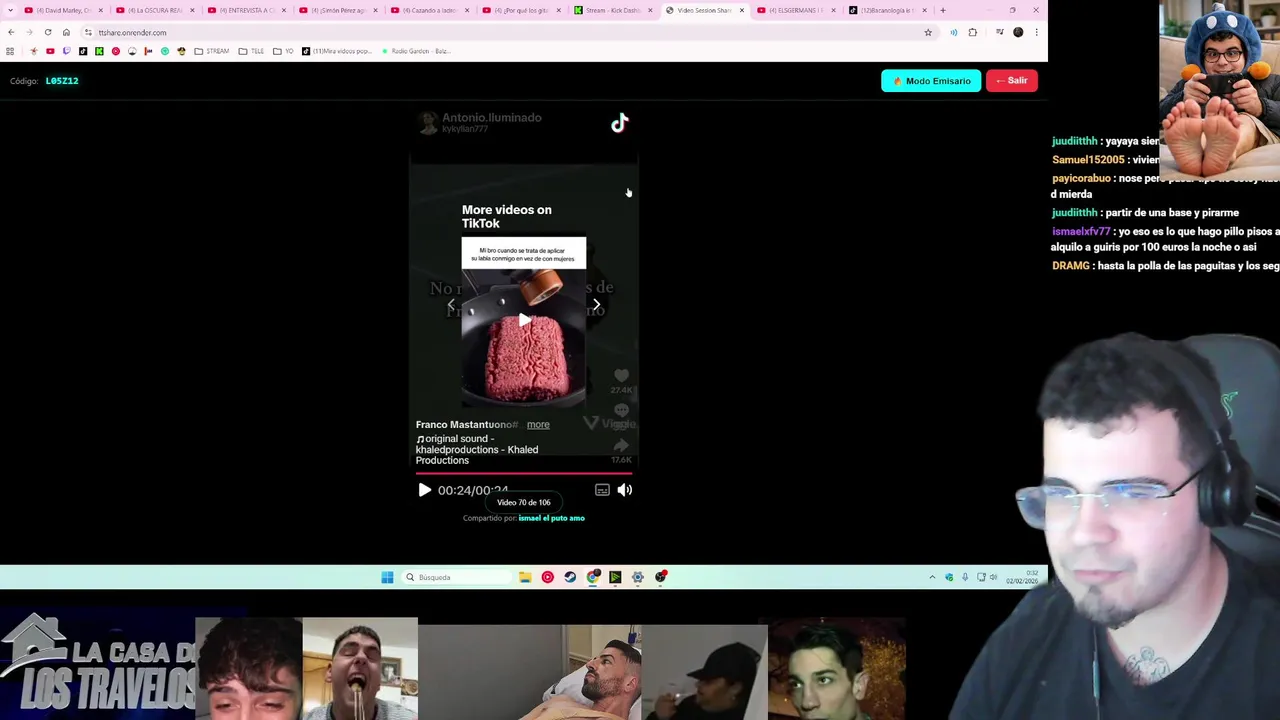Screen dimensions: 1280x720
Task: Click the red Salir button
Action: pos(1011,81)
